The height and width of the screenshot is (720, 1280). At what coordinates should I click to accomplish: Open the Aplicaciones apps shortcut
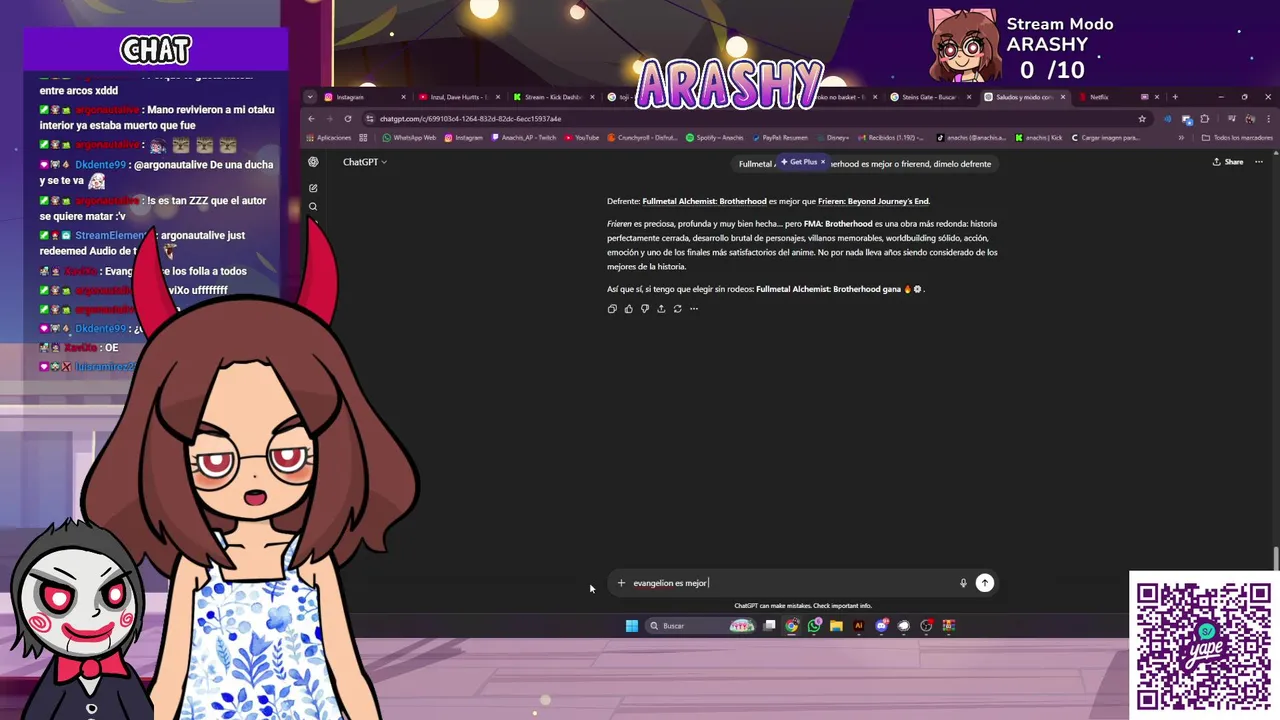[x=330, y=137]
